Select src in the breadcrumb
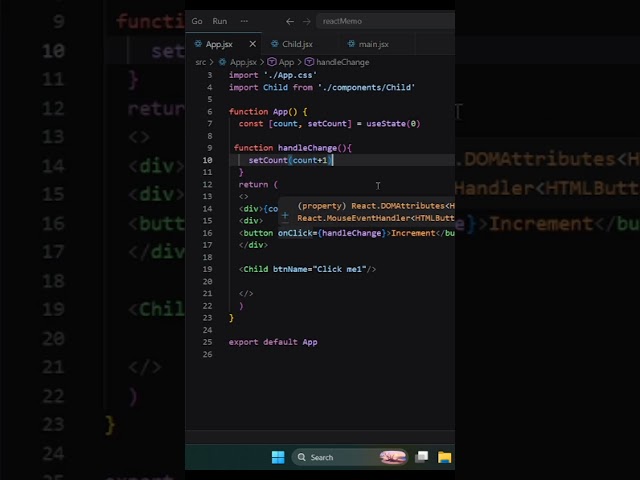The image size is (640, 480). coord(200,62)
